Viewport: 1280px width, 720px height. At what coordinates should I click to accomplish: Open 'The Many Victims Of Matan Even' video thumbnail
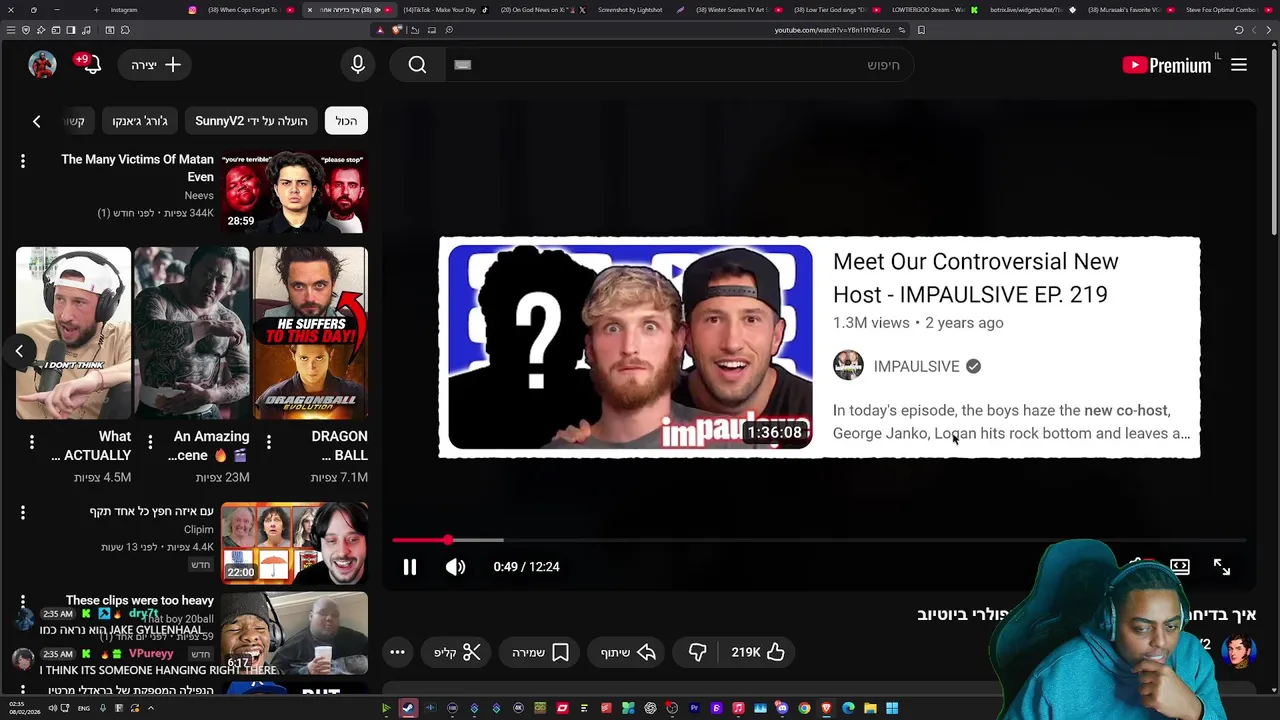tap(294, 192)
